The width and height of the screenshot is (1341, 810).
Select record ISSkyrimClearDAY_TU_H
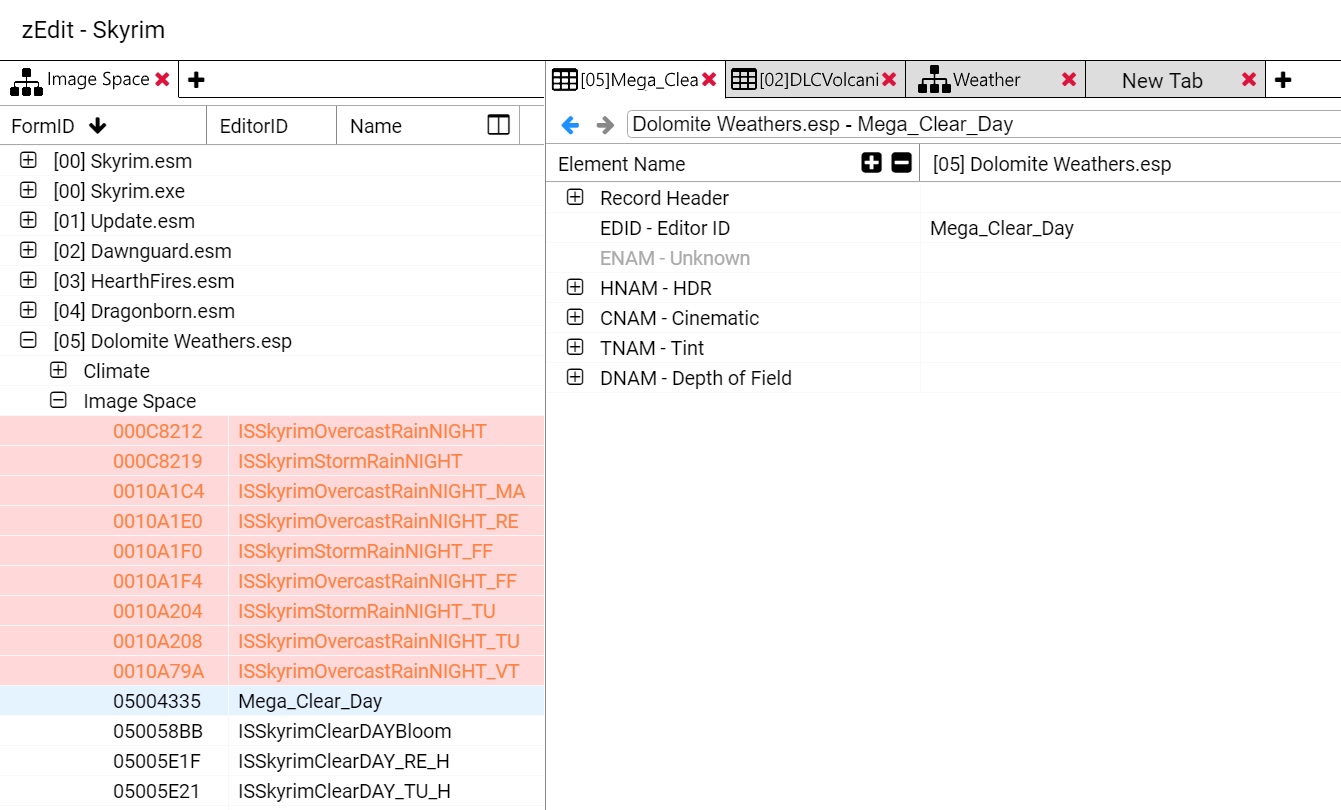point(272,791)
